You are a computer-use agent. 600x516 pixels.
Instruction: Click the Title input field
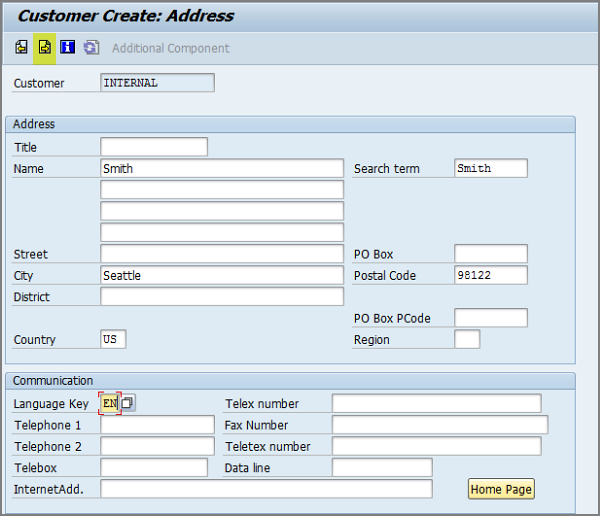(154, 147)
